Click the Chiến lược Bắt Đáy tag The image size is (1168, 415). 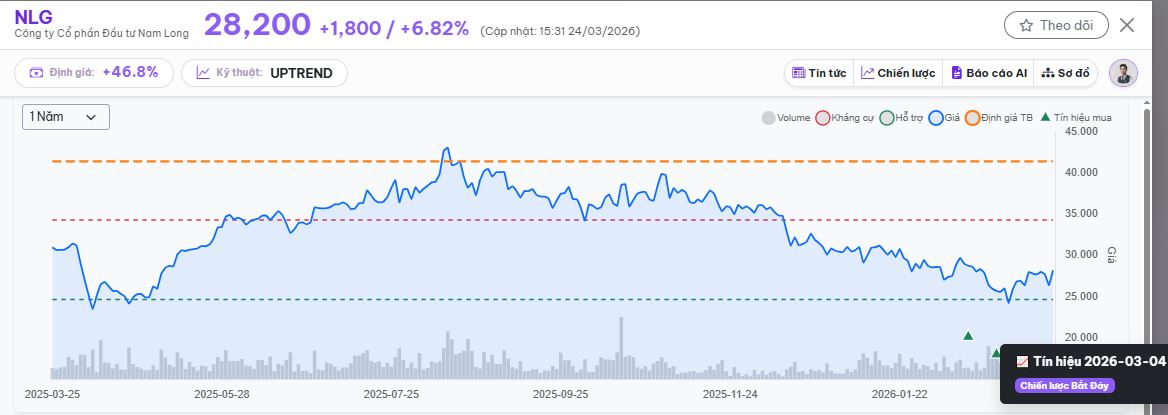pos(1064,385)
